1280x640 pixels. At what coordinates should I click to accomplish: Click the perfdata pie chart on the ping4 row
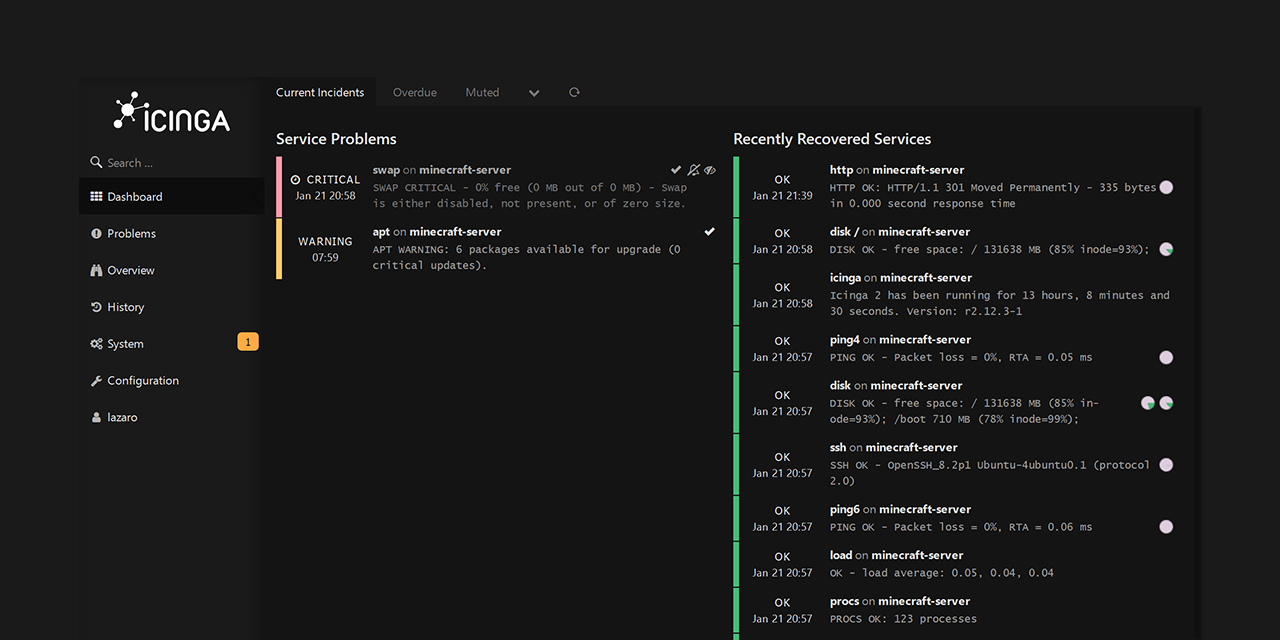coord(1166,357)
